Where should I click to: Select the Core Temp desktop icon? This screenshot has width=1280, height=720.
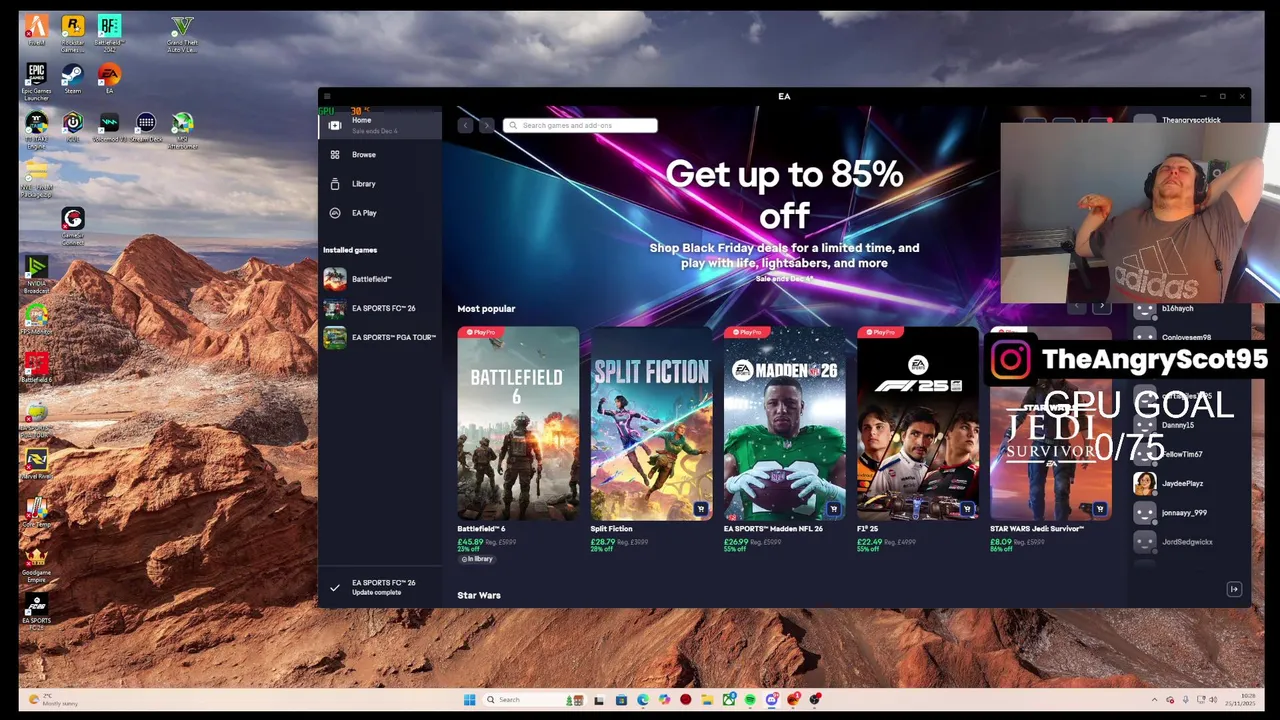coord(36,512)
